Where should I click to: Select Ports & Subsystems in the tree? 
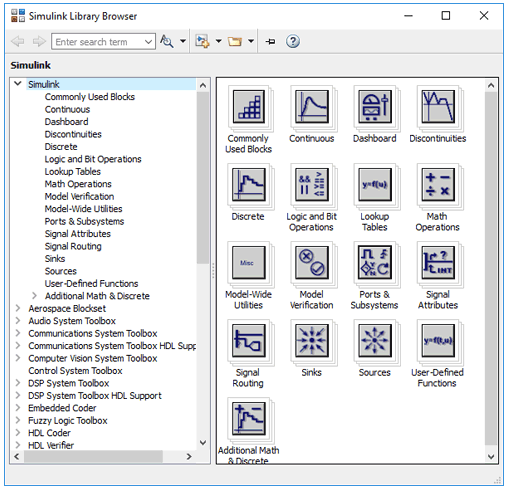click(84, 221)
